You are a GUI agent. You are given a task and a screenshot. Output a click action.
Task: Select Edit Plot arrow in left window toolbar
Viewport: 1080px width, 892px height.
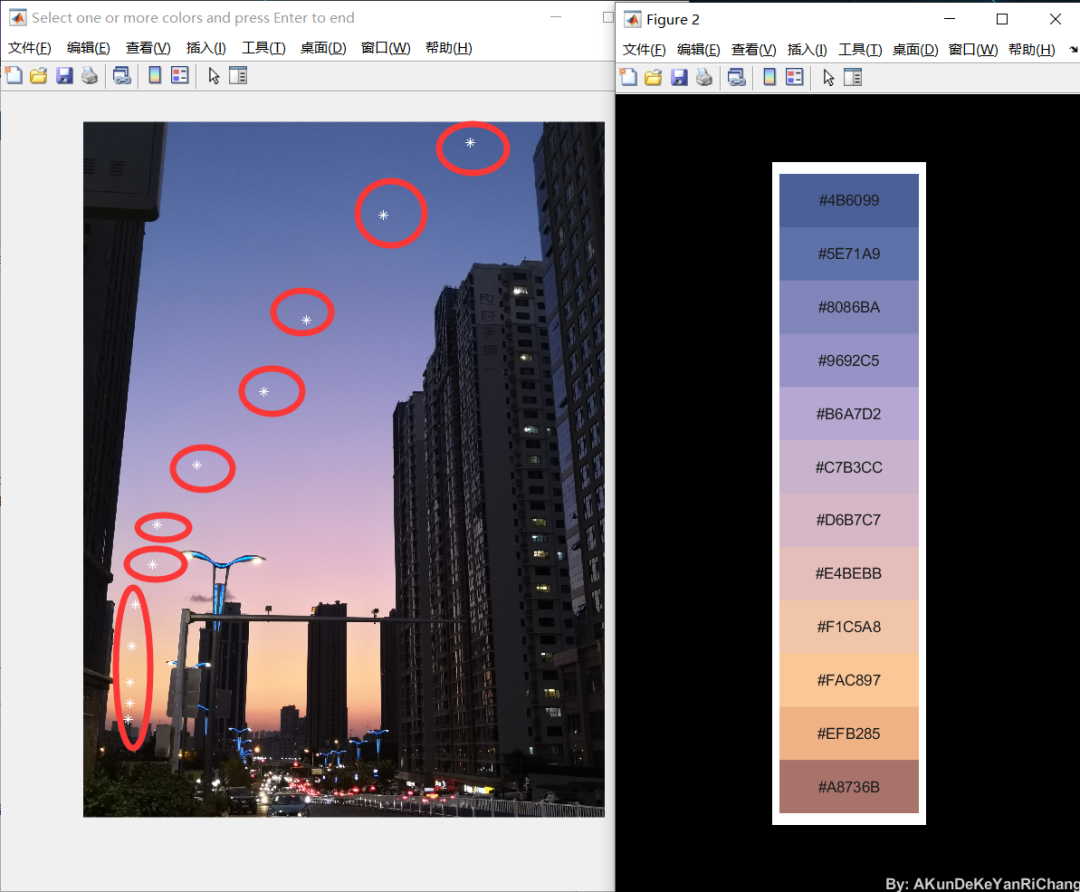(x=214, y=76)
